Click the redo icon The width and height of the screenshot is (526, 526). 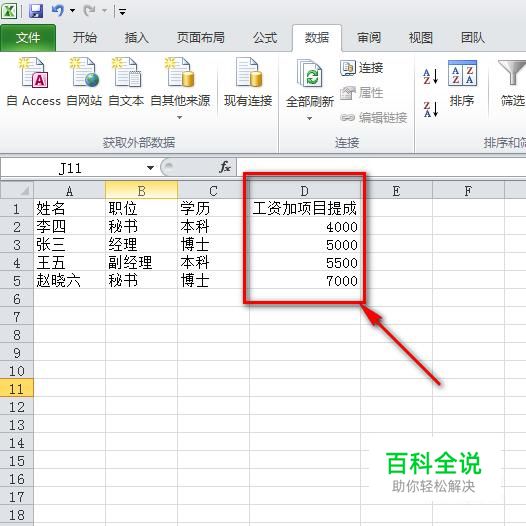(90, 11)
